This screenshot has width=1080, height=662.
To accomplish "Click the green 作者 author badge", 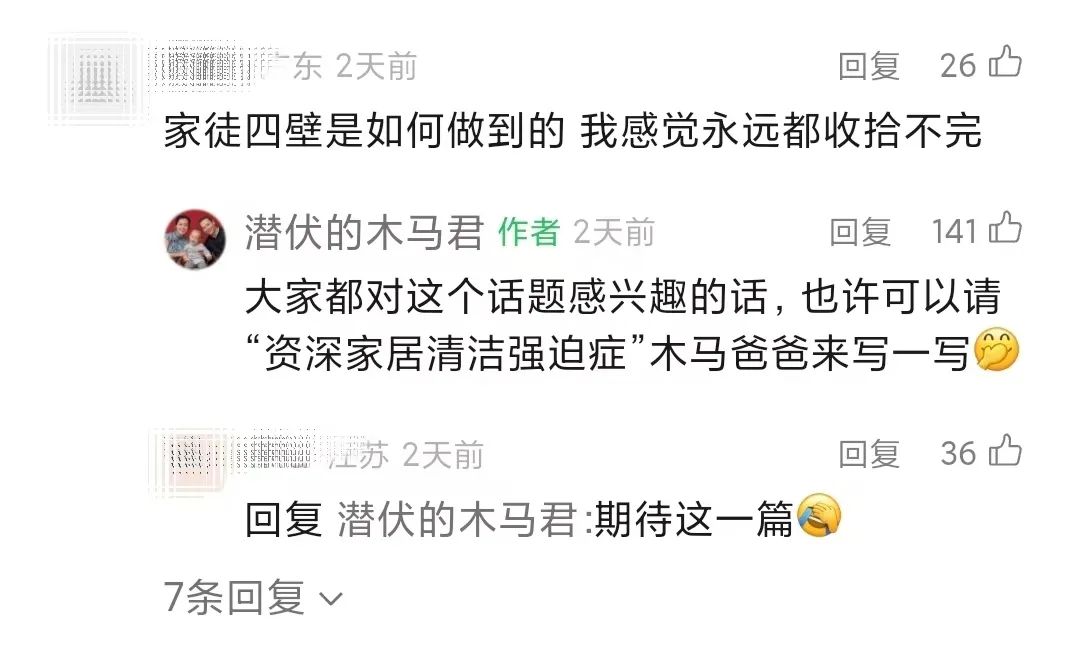I will coord(528,232).
